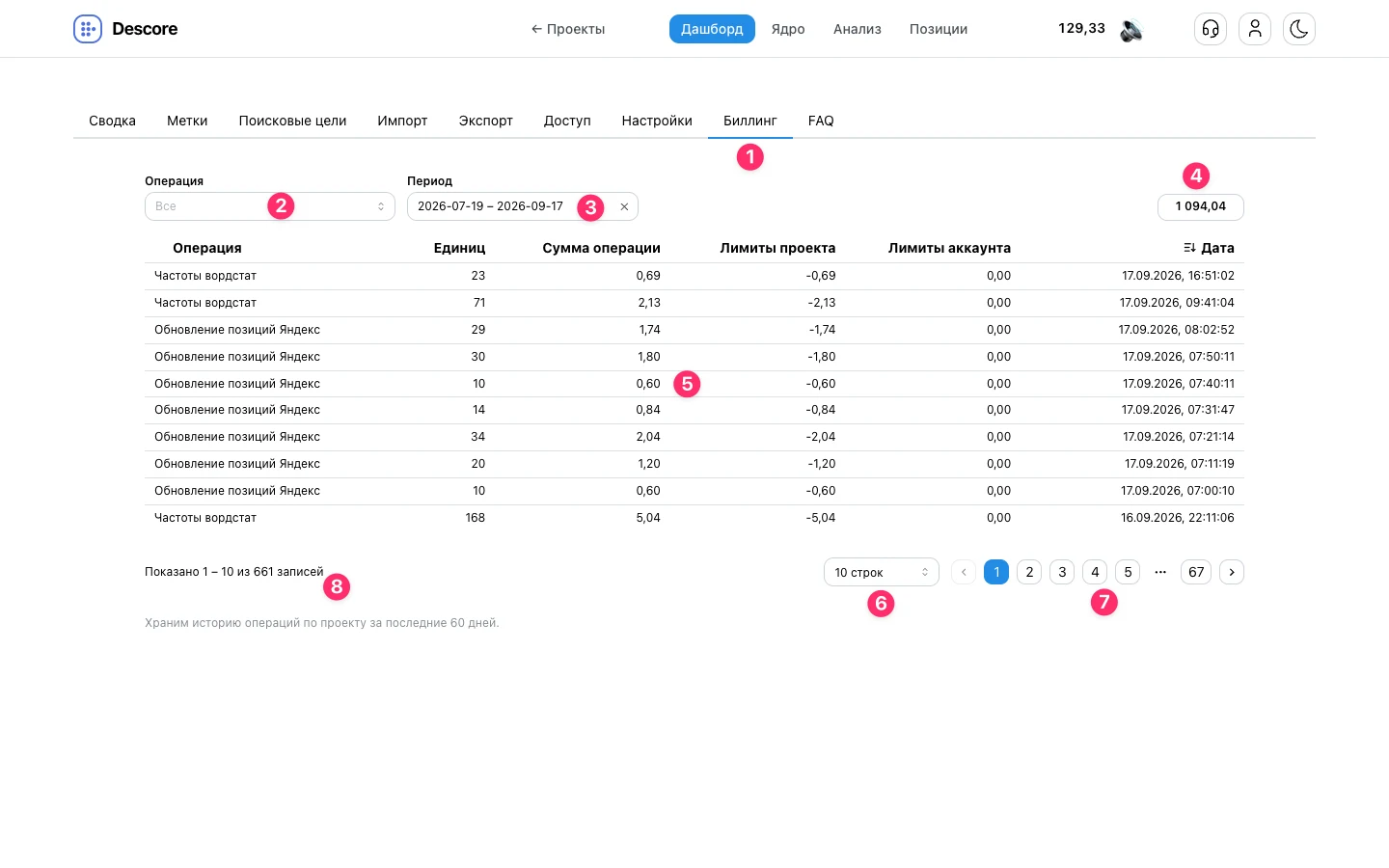Go to previous page with left chevron
Viewport: 1389px width, 868px height.
[x=964, y=572]
